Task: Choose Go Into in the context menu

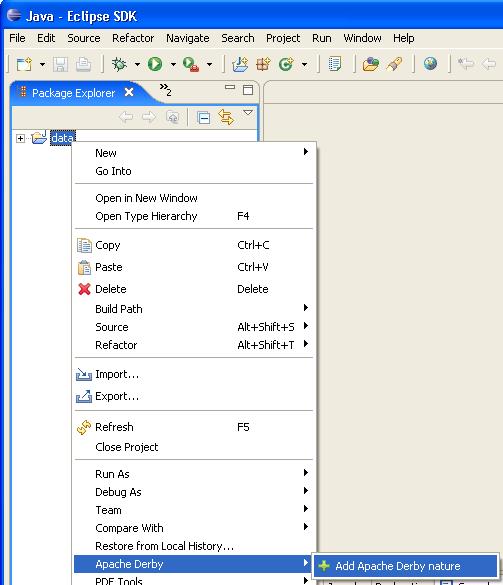Action: pos(194,171)
